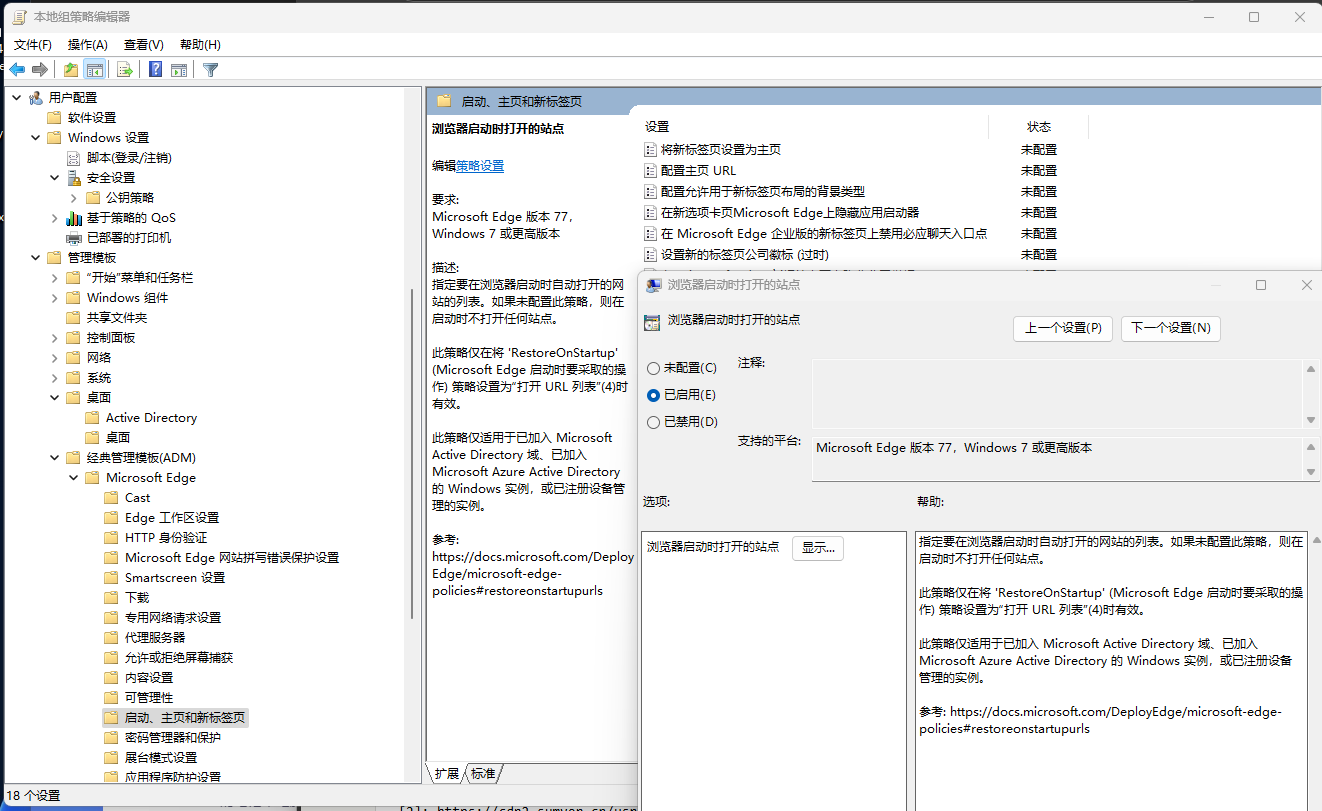Select the 已启用(E) radio button
Image resolution: width=1322 pixels, height=811 pixels.
click(654, 396)
